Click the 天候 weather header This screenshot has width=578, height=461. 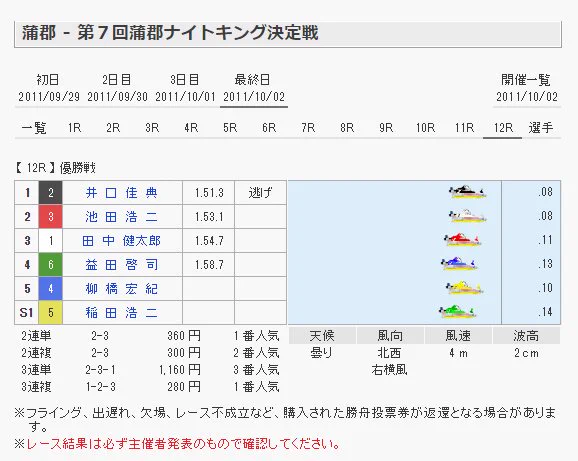tap(322, 336)
